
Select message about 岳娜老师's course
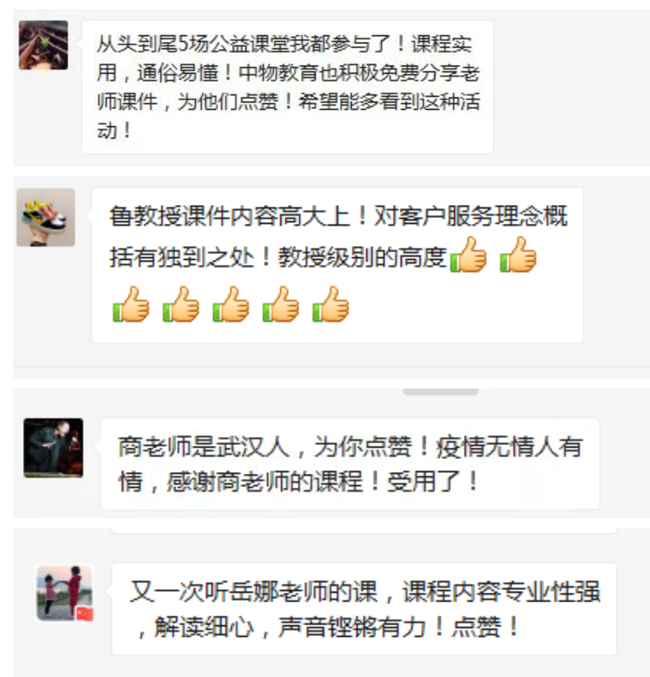point(364,609)
